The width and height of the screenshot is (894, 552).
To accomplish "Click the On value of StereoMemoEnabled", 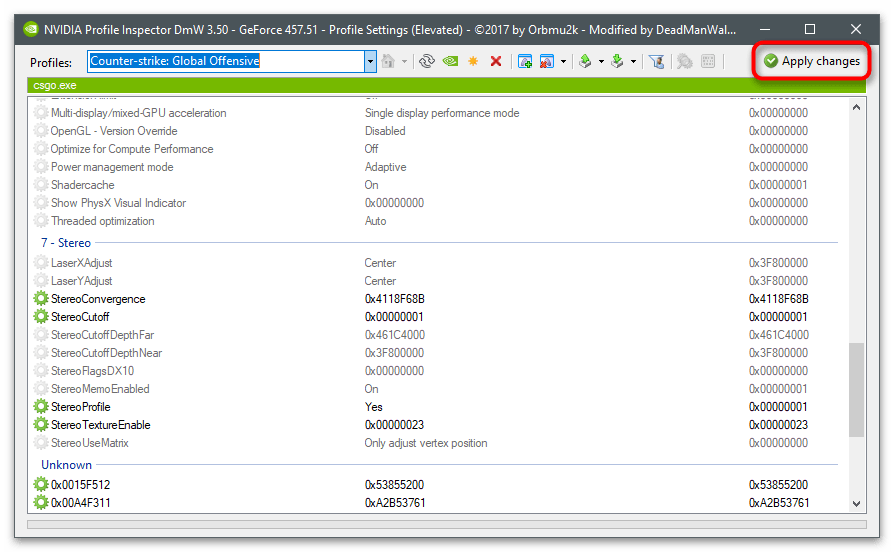I will (x=371, y=389).
